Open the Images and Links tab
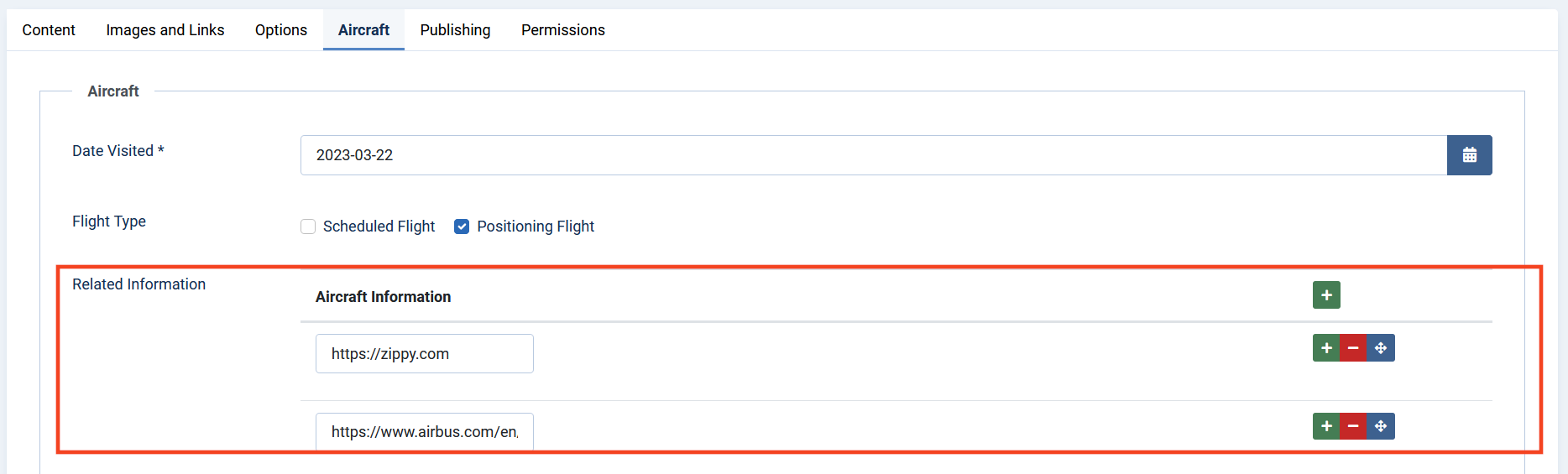Viewport: 1568px width, 474px height. pyautogui.click(x=165, y=30)
